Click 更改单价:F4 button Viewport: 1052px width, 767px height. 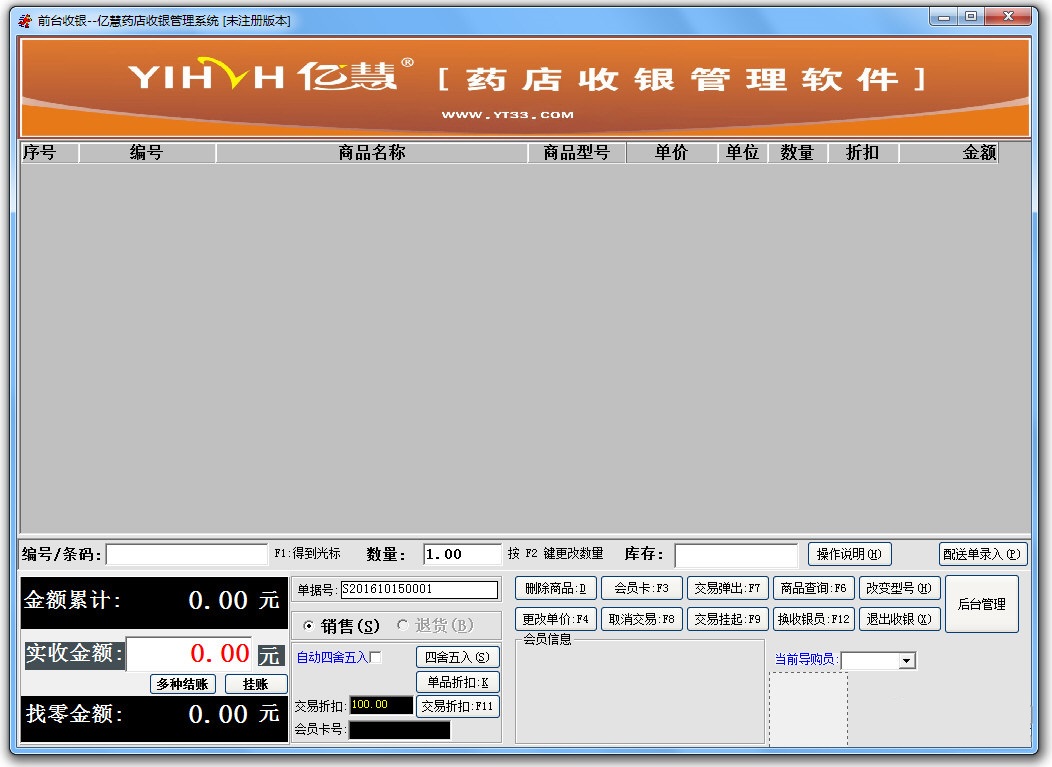(x=556, y=619)
